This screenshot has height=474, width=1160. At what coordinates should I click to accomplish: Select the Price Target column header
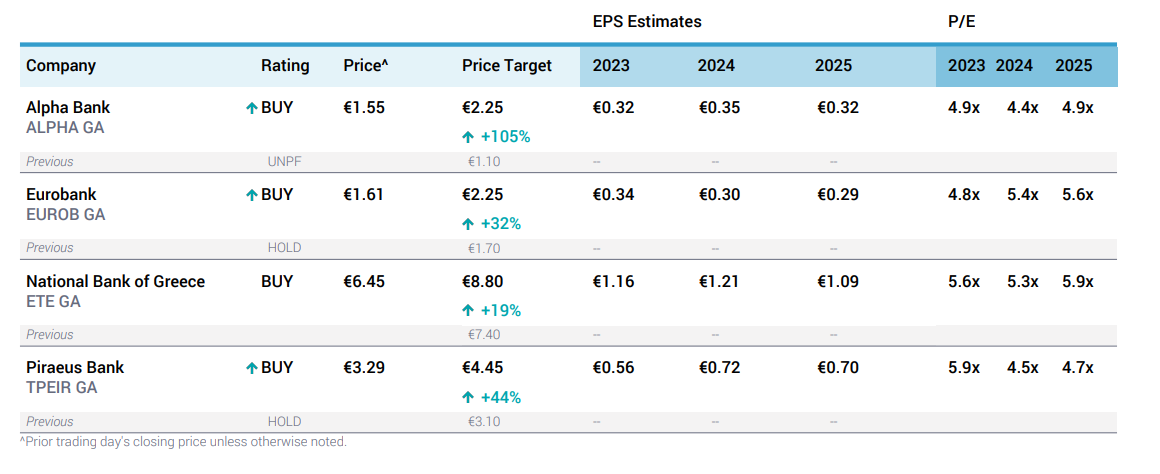[507, 66]
